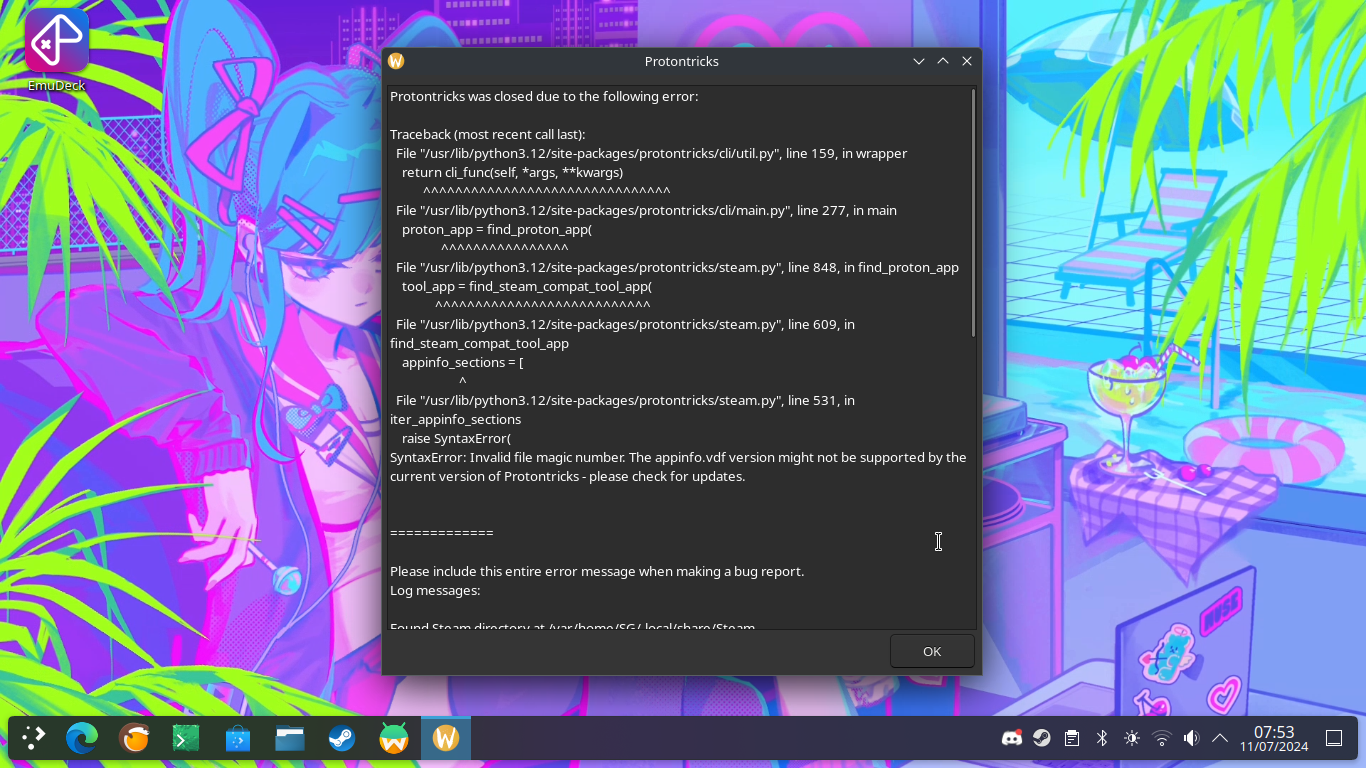Viewport: 1366px width, 768px height.
Task: Minimize the Protontricks window
Action: pyautogui.click(x=919, y=61)
